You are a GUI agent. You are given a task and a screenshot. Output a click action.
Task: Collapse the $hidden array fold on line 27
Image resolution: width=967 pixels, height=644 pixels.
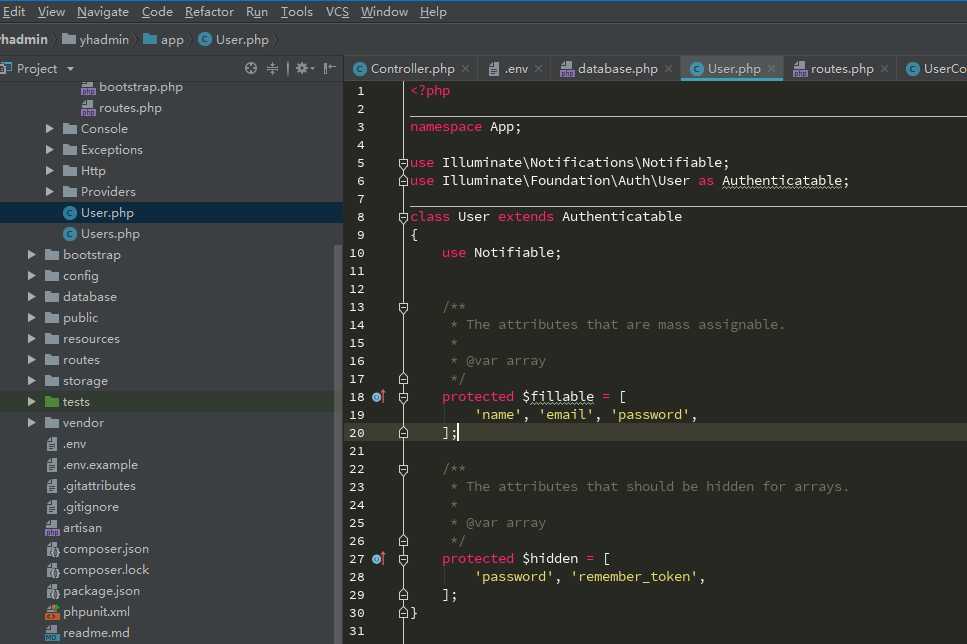coord(403,559)
